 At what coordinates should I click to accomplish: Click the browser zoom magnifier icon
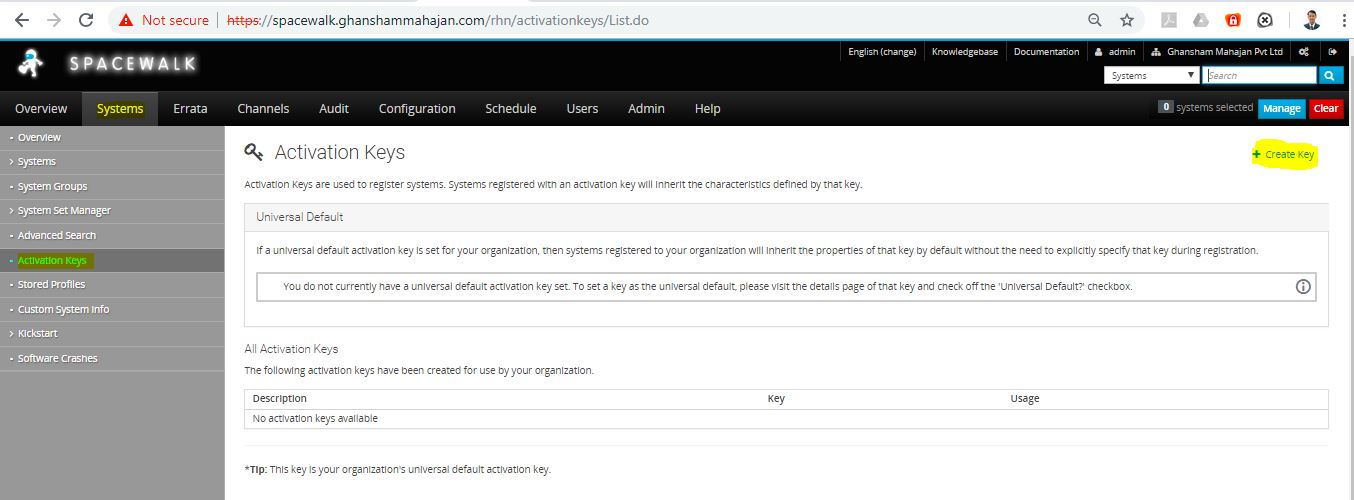[1095, 20]
